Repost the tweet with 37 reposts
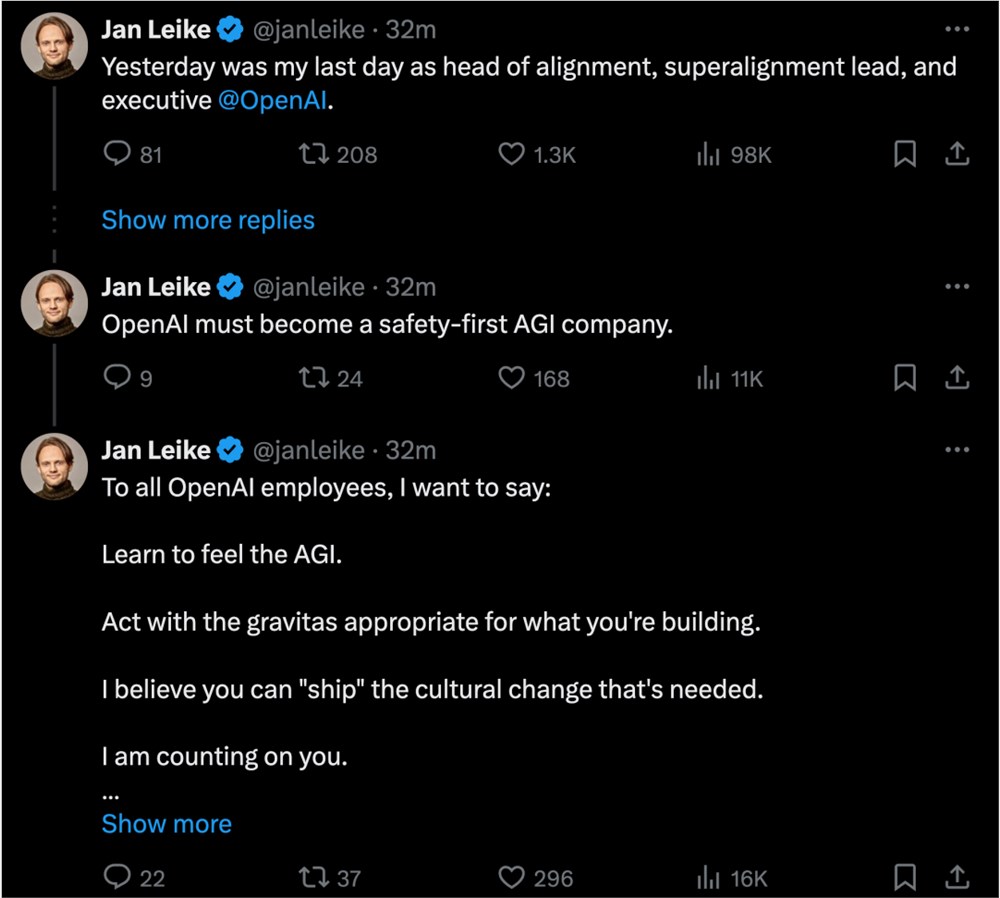Screen dimensions: 1000x898 (x=312, y=878)
